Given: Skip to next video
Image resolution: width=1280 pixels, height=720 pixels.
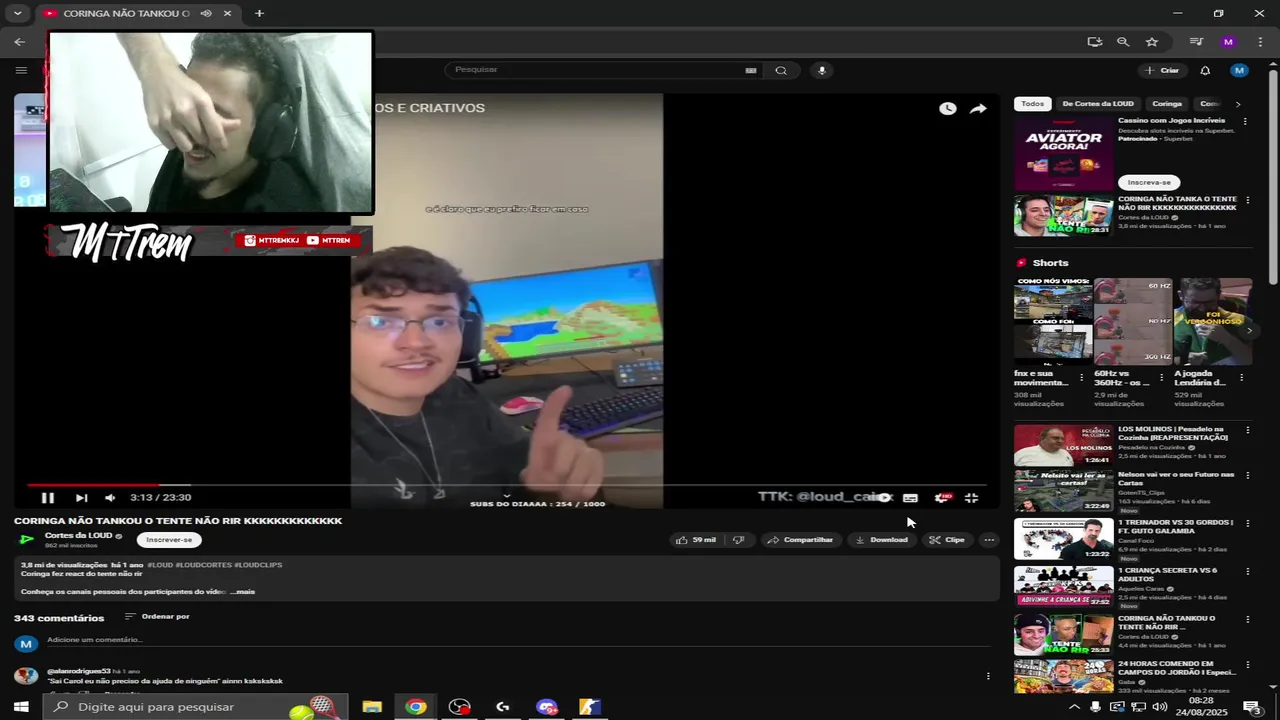Looking at the screenshot, I should pyautogui.click(x=81, y=497).
